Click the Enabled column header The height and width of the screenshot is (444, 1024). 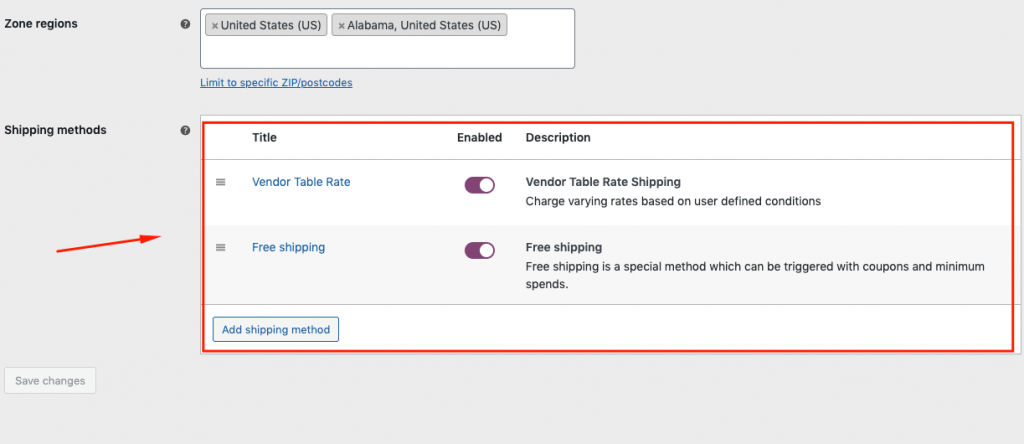click(479, 138)
